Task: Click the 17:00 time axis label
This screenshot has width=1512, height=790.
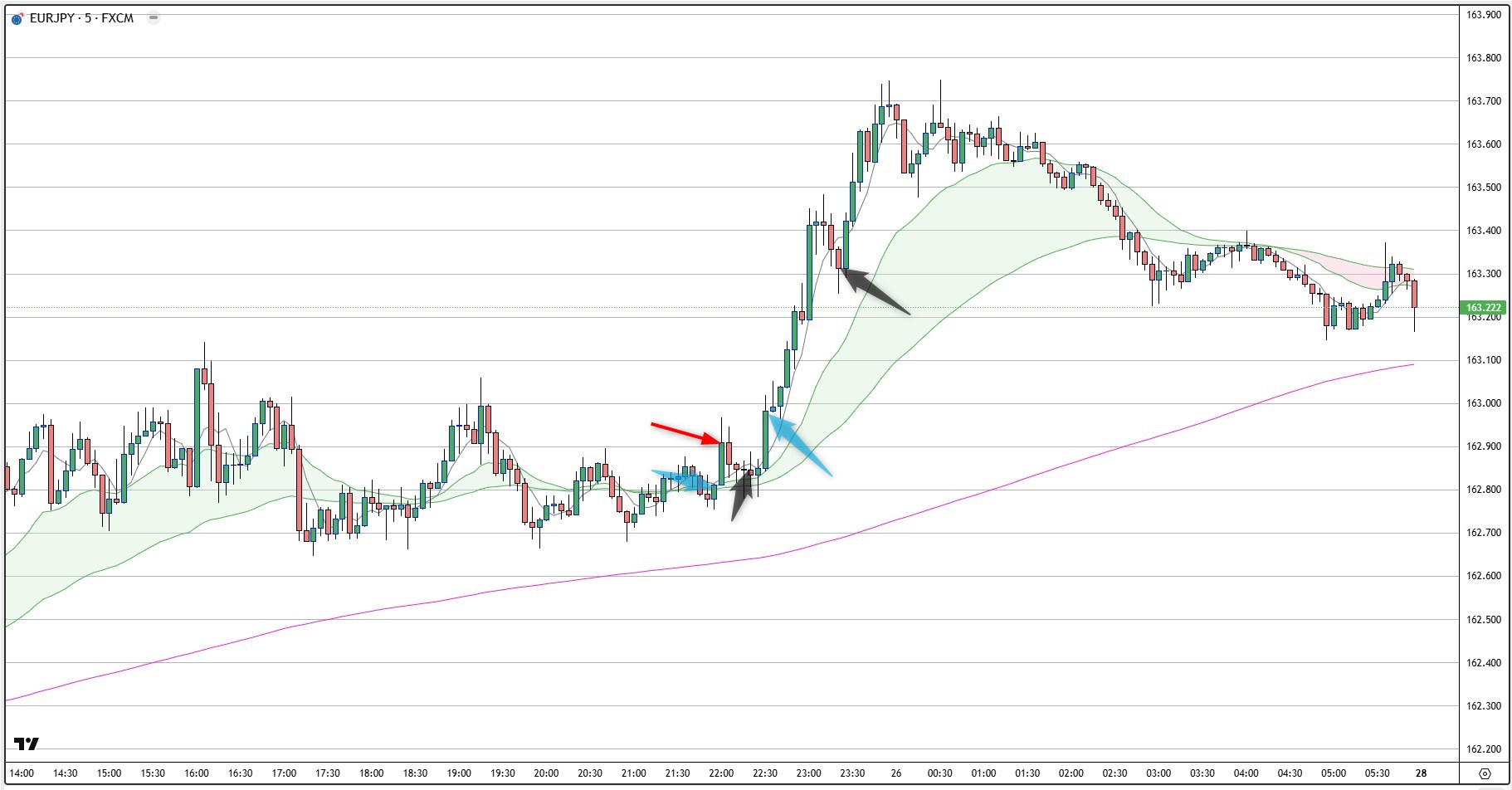Action: (284, 773)
